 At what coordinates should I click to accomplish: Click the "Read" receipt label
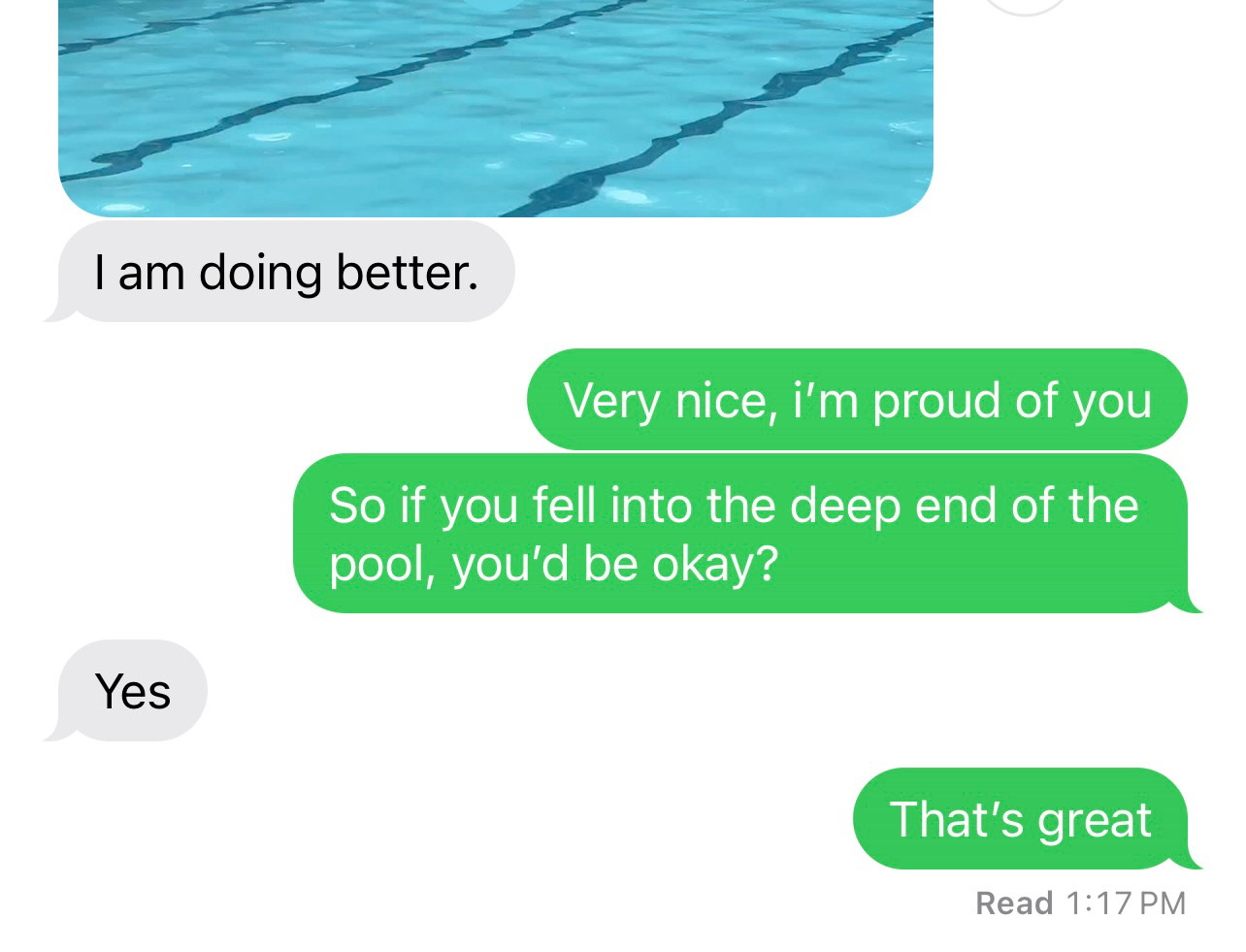[1014, 903]
